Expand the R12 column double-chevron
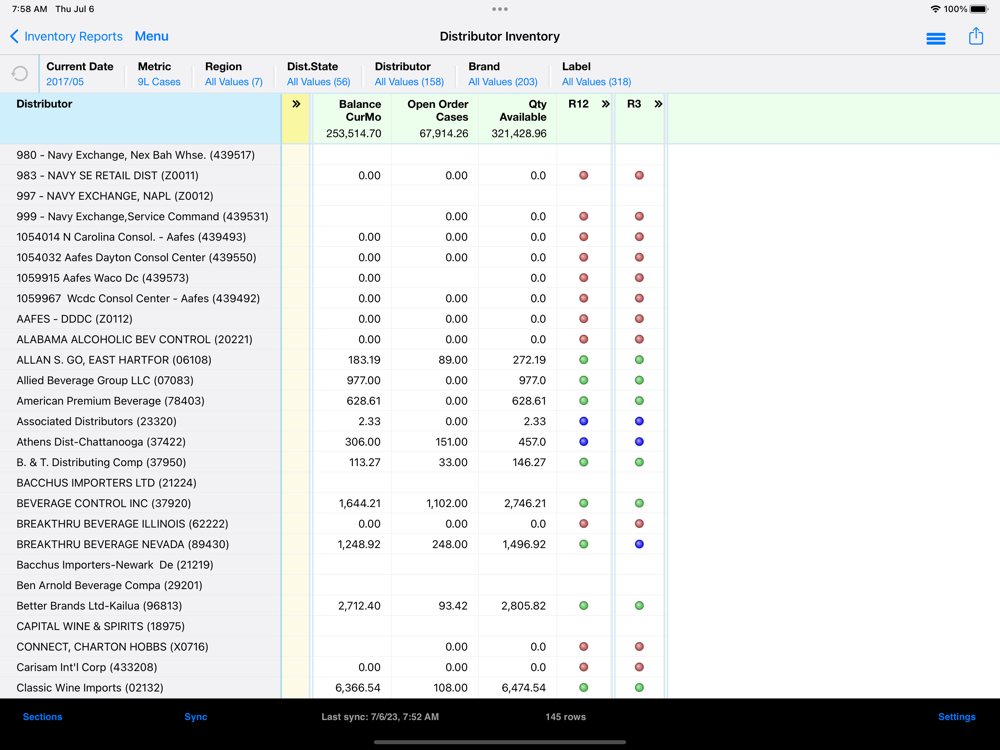The height and width of the screenshot is (750, 1000). click(605, 104)
